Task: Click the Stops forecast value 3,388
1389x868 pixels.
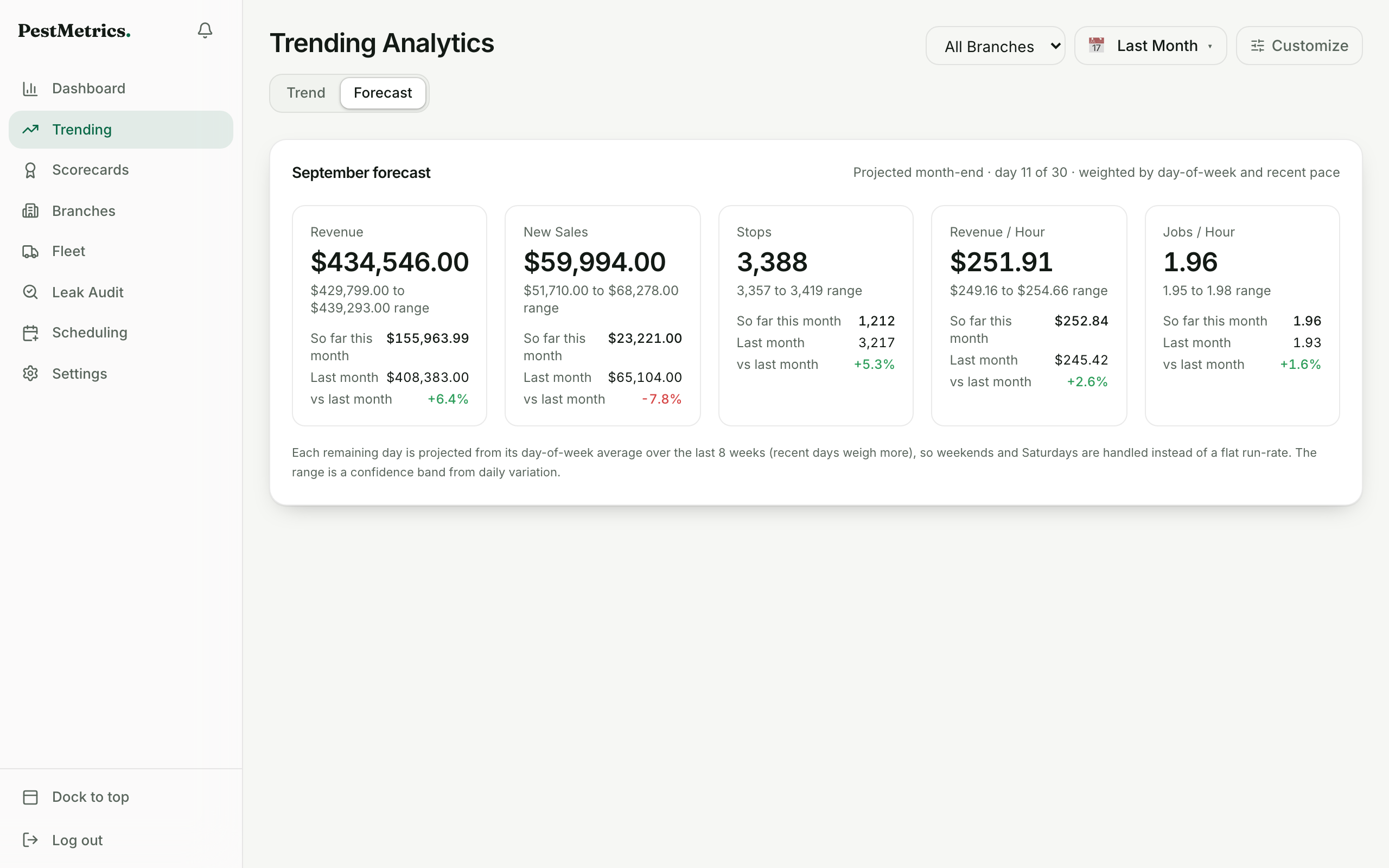Action: tap(772, 263)
